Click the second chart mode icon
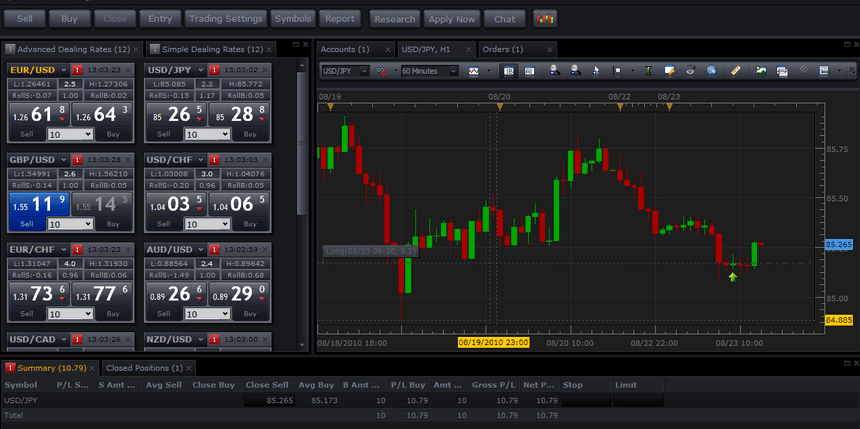 coord(529,71)
